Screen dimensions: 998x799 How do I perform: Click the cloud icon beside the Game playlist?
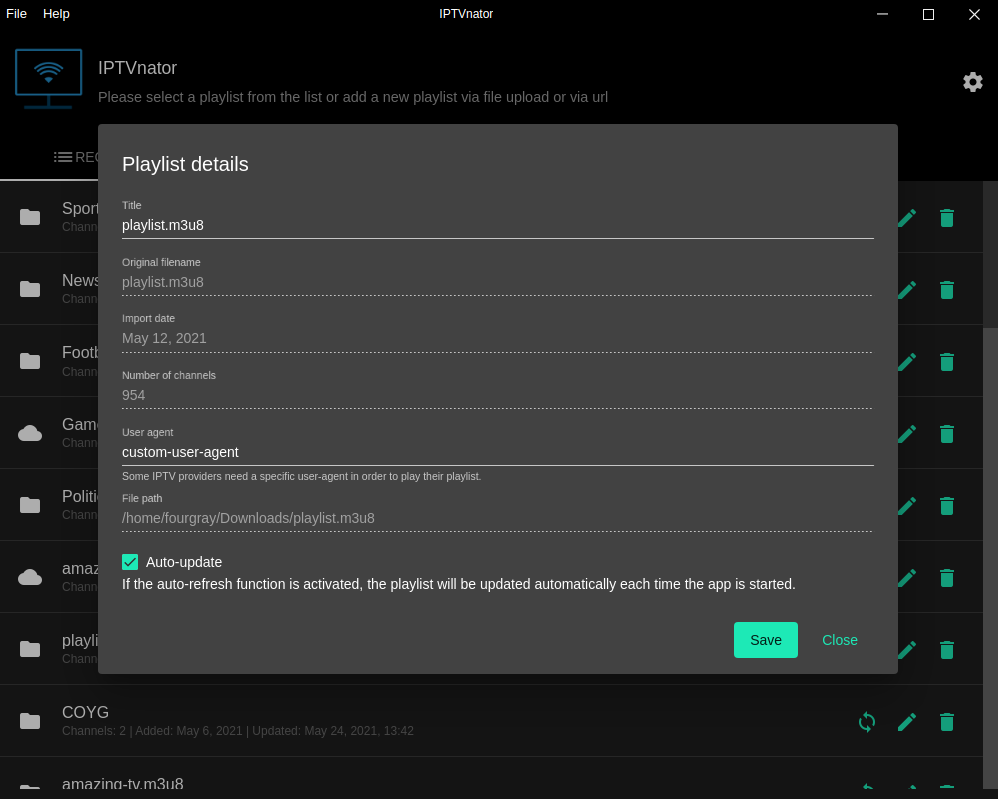click(x=29, y=432)
